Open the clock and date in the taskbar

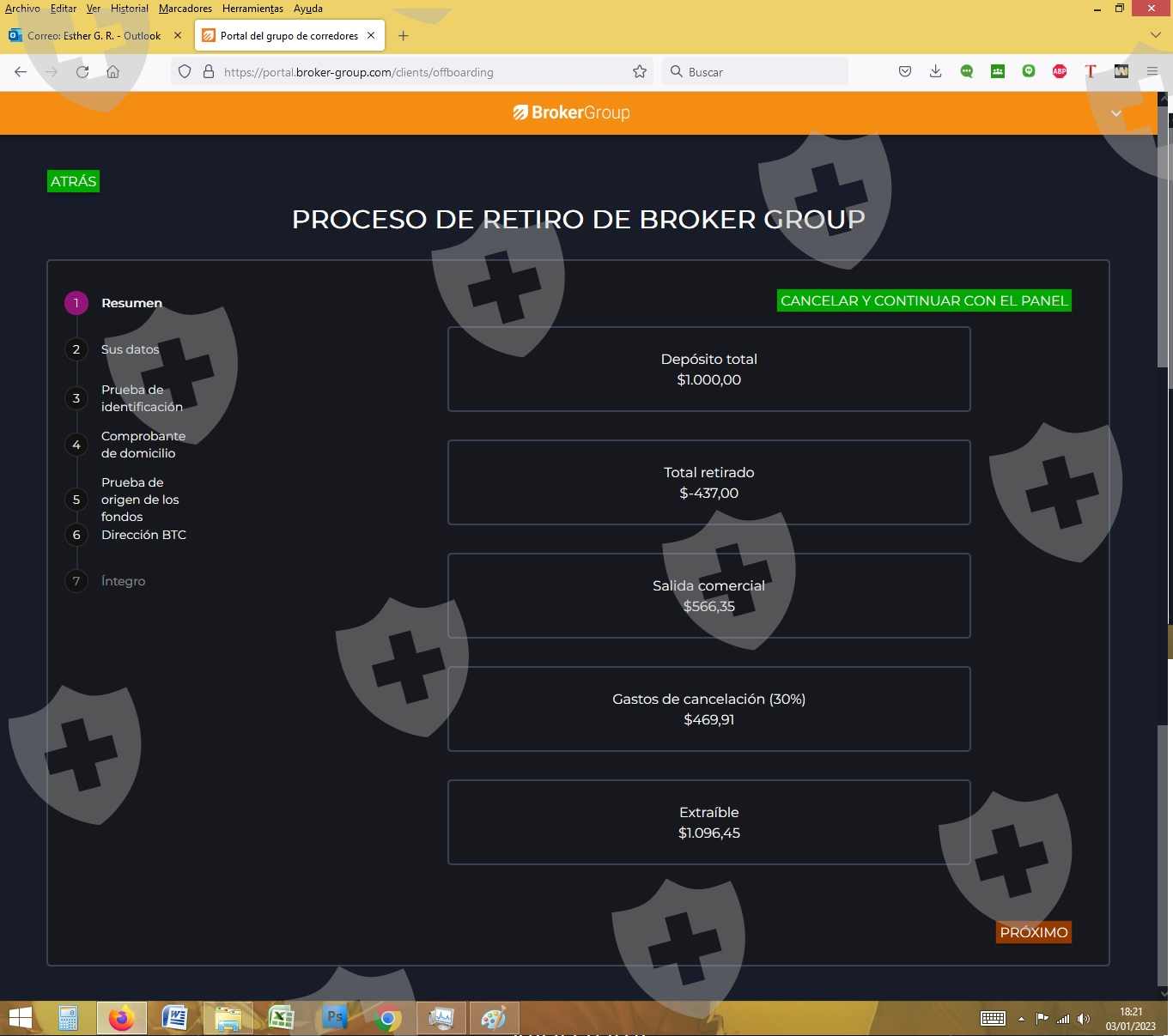click(x=1130, y=1019)
